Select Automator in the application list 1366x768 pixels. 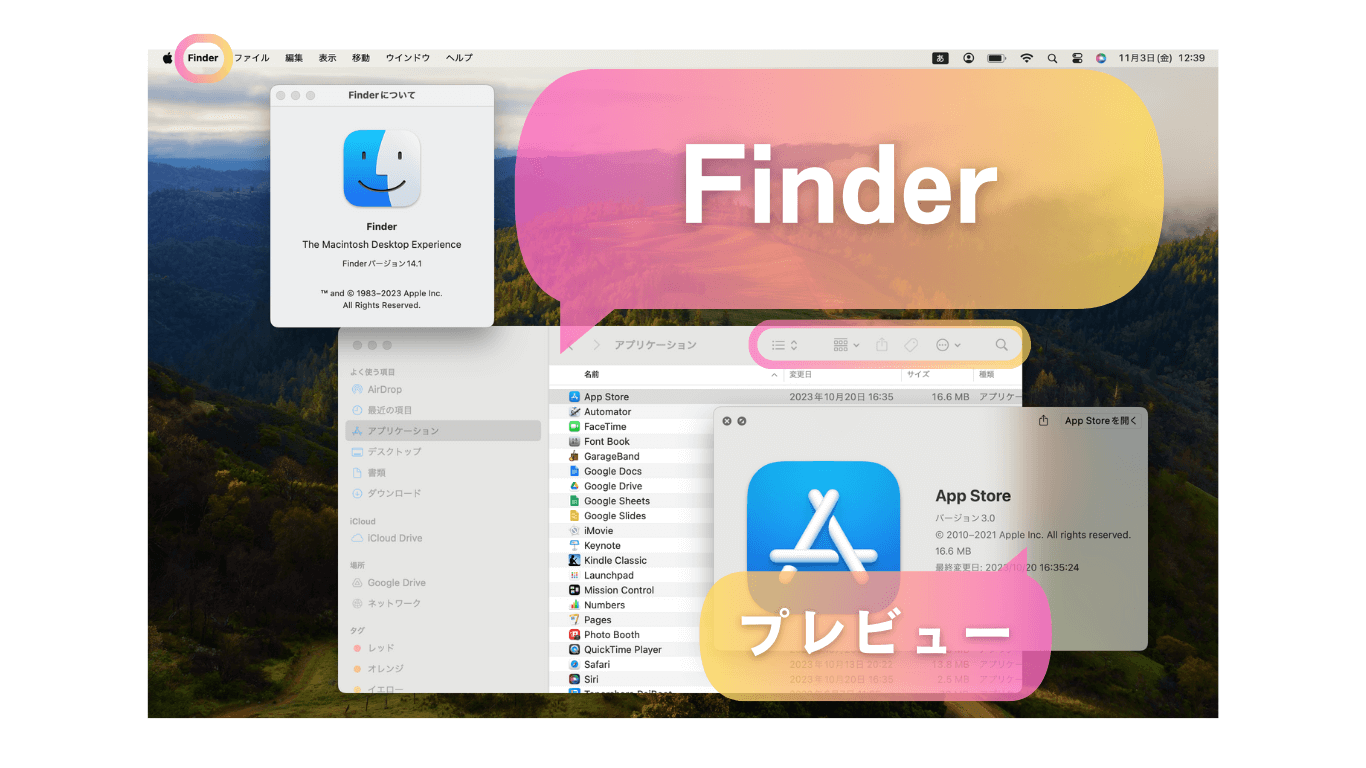click(607, 412)
